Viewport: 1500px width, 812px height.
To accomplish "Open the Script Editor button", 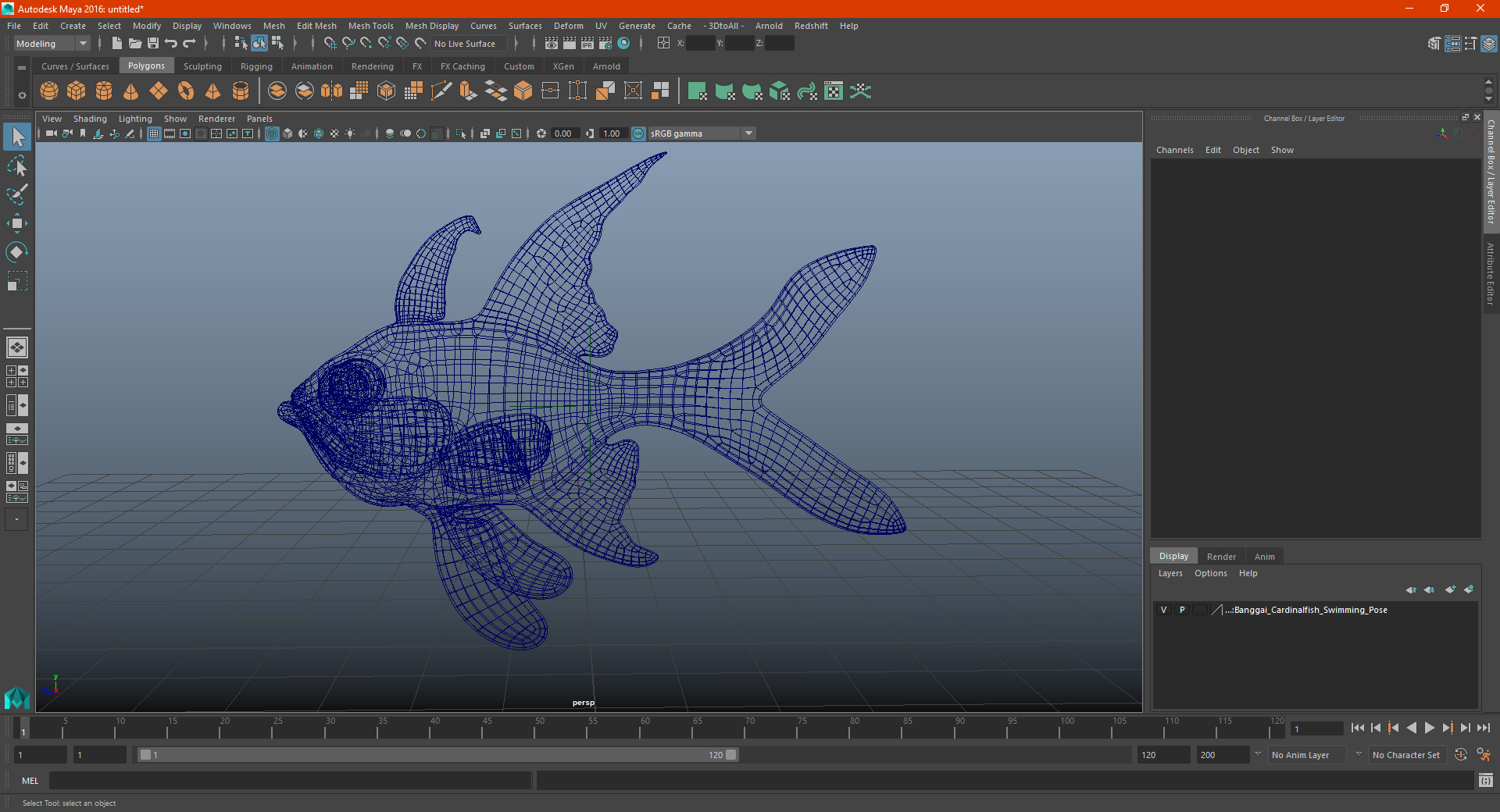I will (x=1485, y=781).
